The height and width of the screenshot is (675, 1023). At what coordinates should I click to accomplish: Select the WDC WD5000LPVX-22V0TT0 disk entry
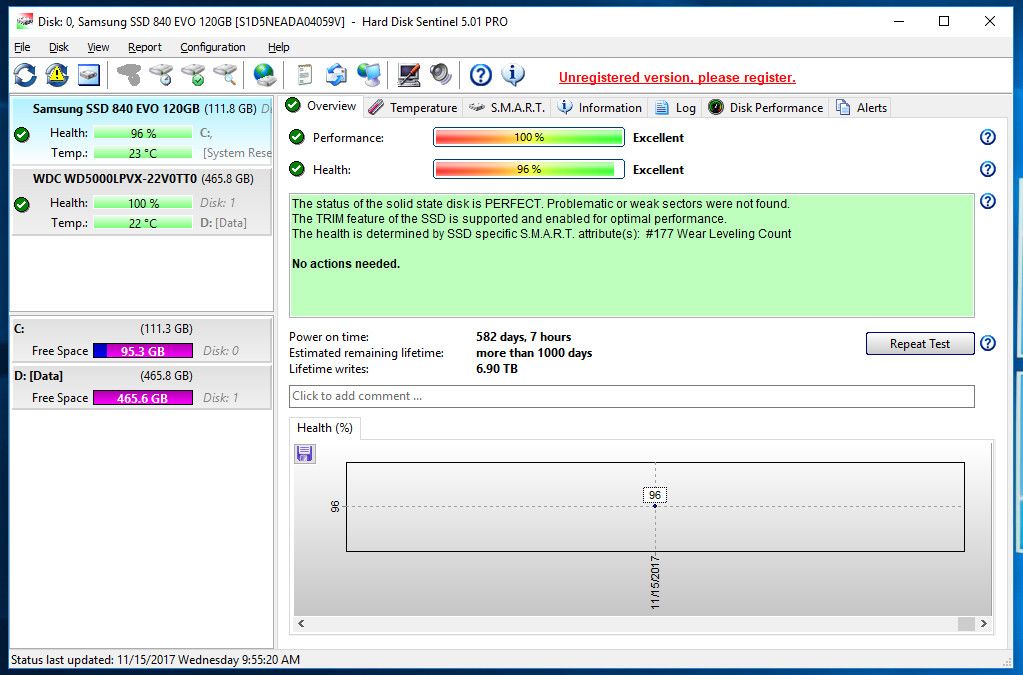(142, 201)
